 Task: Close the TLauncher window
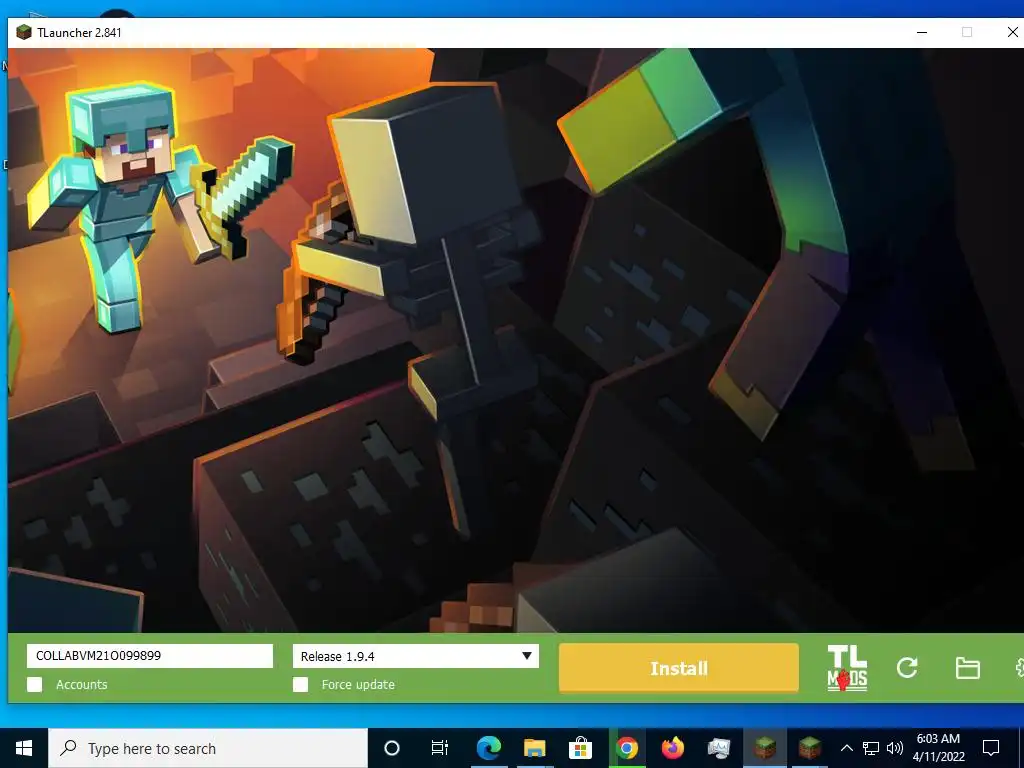point(1012,32)
